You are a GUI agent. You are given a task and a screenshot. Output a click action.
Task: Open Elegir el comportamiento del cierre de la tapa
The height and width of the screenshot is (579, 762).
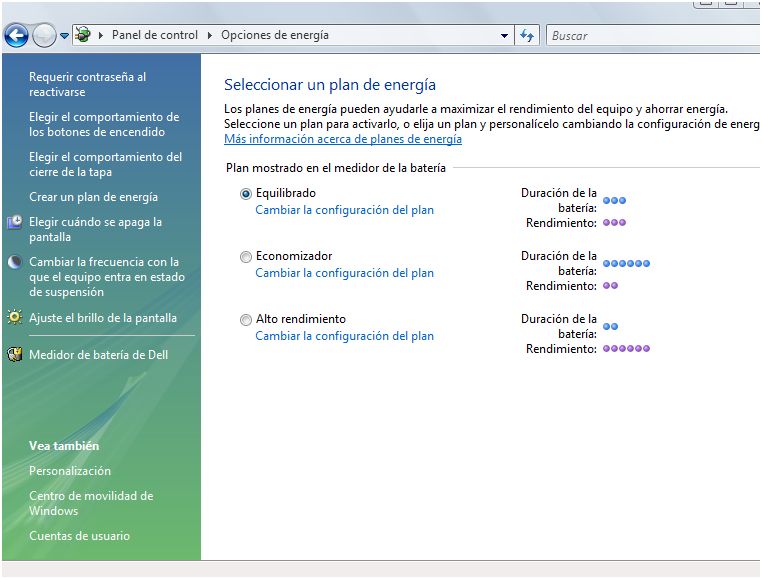pos(105,164)
